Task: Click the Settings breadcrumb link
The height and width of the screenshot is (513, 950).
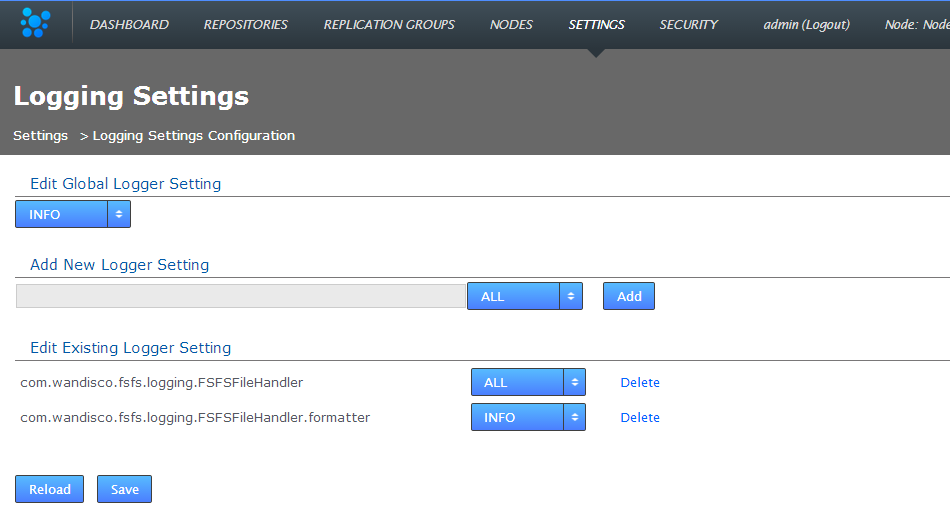Action: tap(41, 136)
